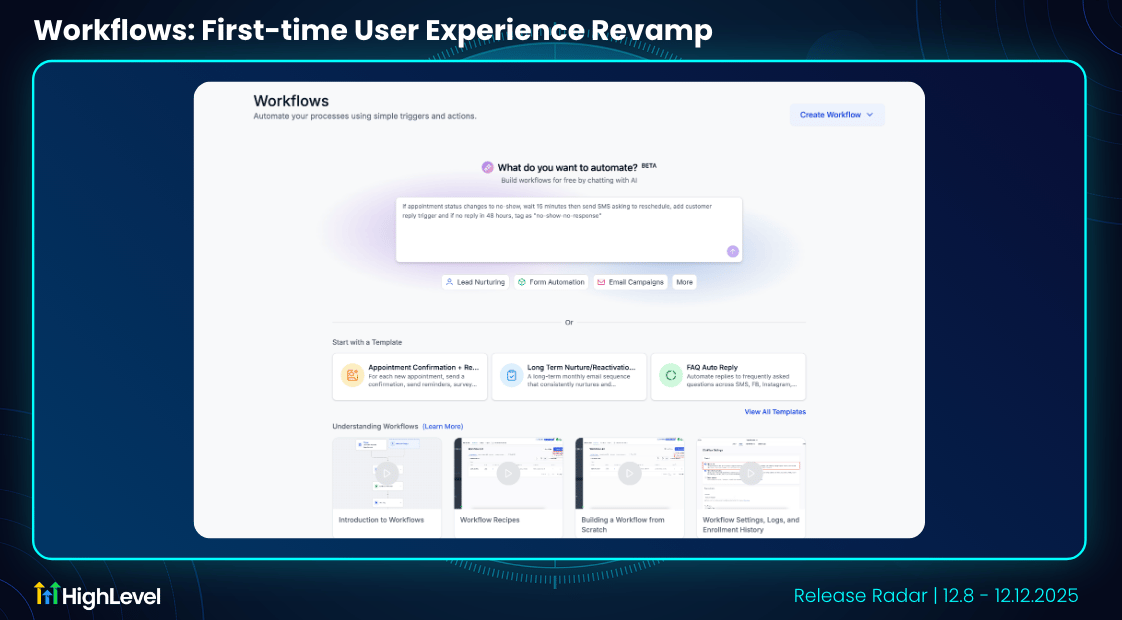Screen dimensions: 1122x620
Task: Click the Workflows page heading
Action: tap(291, 101)
